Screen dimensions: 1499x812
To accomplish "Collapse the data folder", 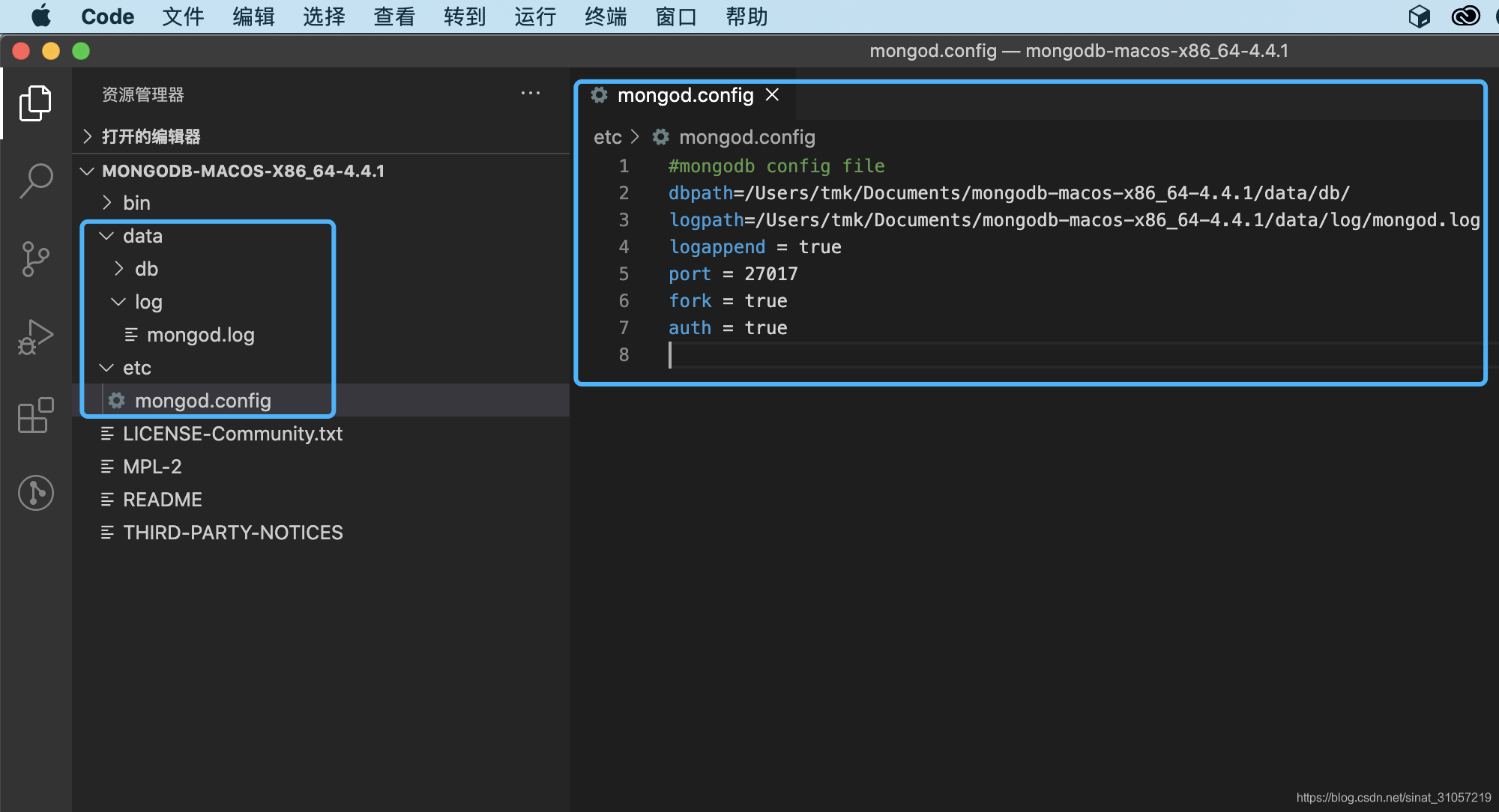I will (x=142, y=236).
